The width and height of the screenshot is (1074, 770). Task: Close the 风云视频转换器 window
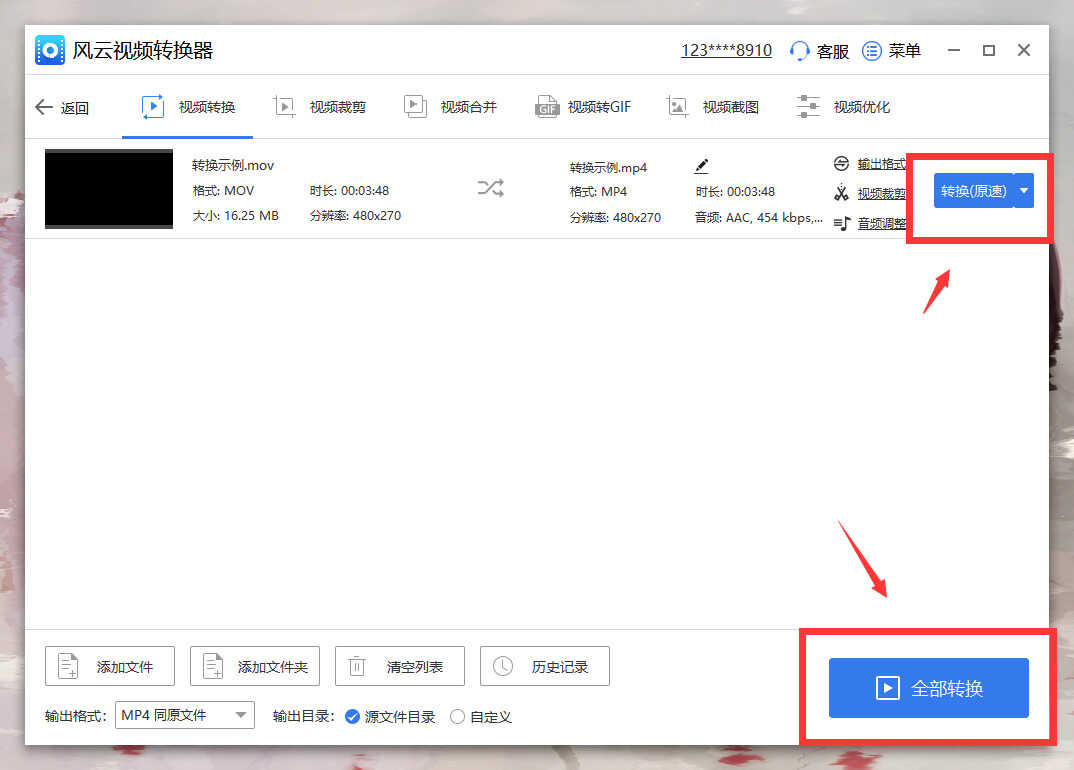click(1024, 50)
